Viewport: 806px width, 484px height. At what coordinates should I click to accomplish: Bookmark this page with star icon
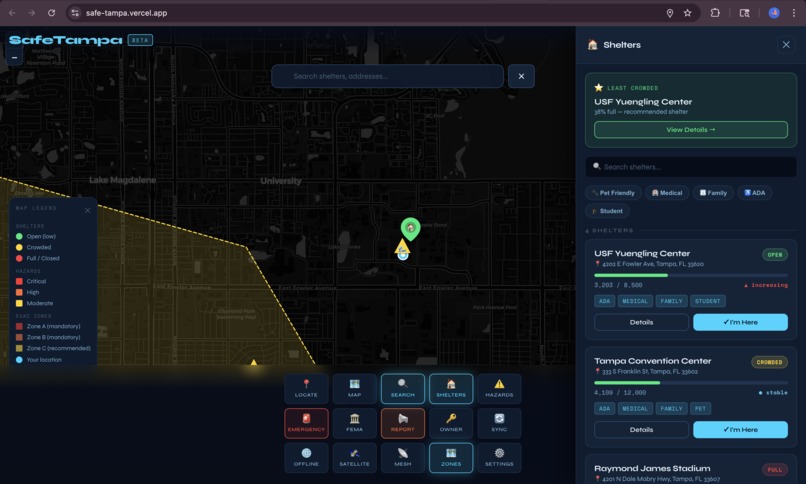click(687, 13)
